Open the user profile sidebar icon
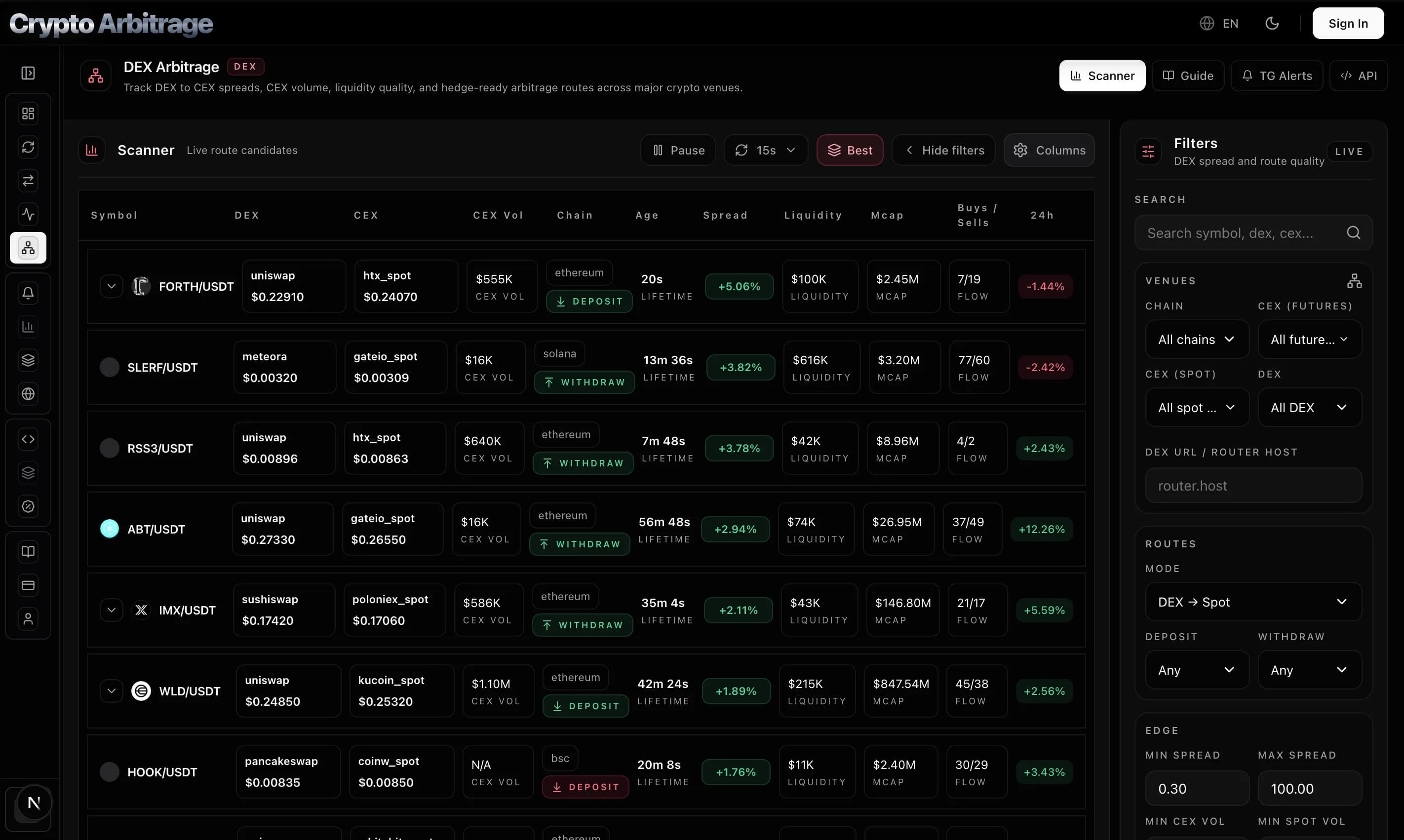 tap(28, 619)
